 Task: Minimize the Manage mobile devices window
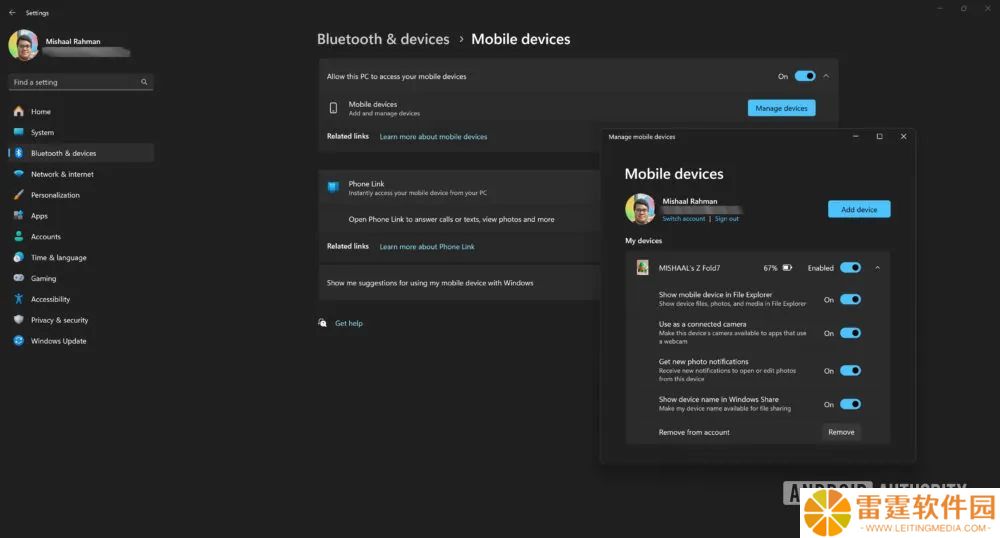pyautogui.click(x=856, y=136)
